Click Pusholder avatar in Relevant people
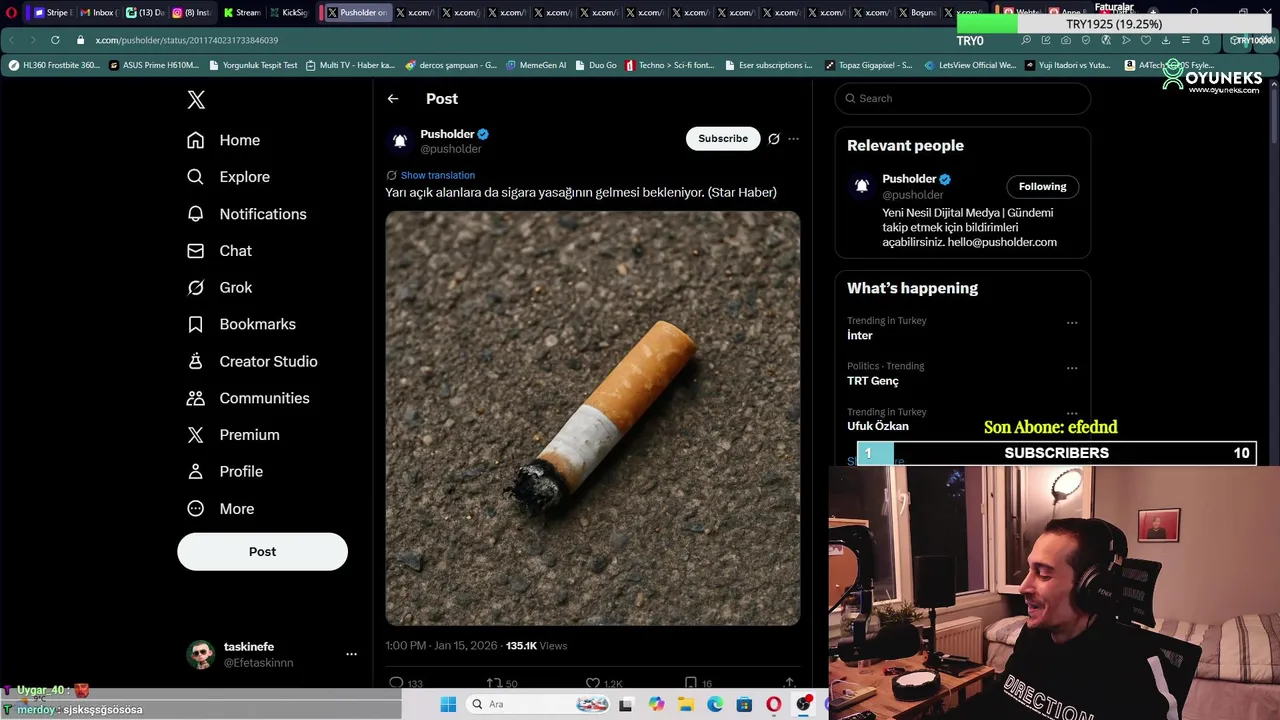1280x720 pixels. point(861,186)
